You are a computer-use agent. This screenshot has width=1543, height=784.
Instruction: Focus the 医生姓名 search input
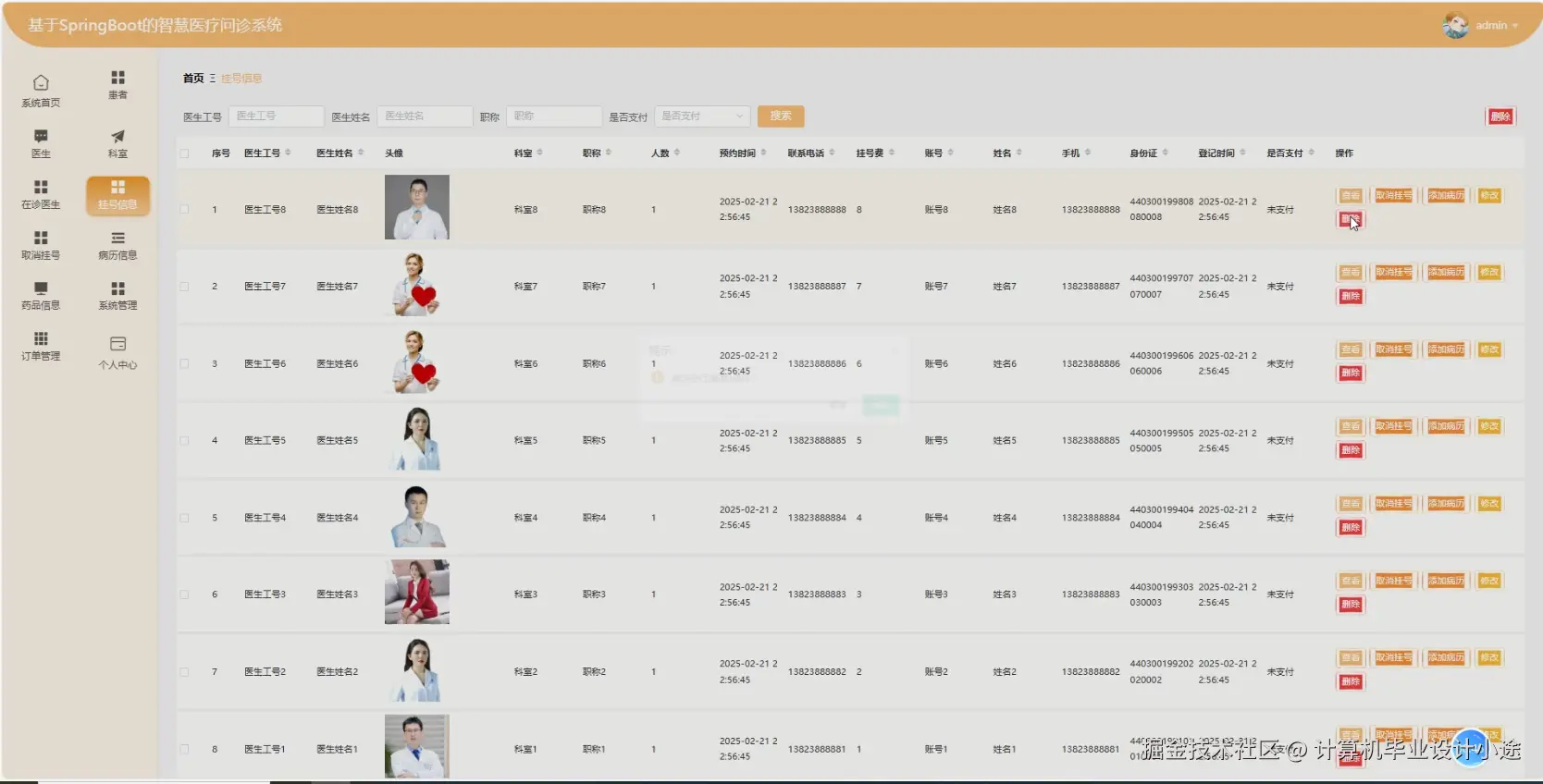pos(425,116)
